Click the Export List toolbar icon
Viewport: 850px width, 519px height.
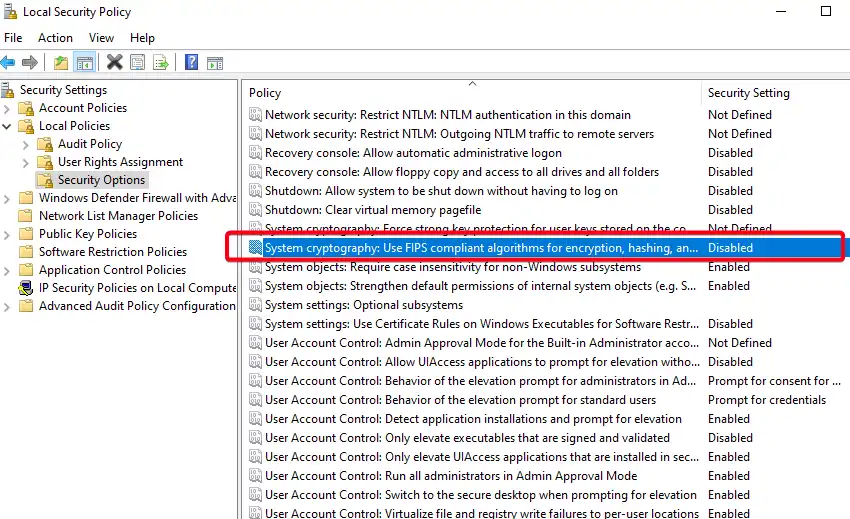(159, 62)
